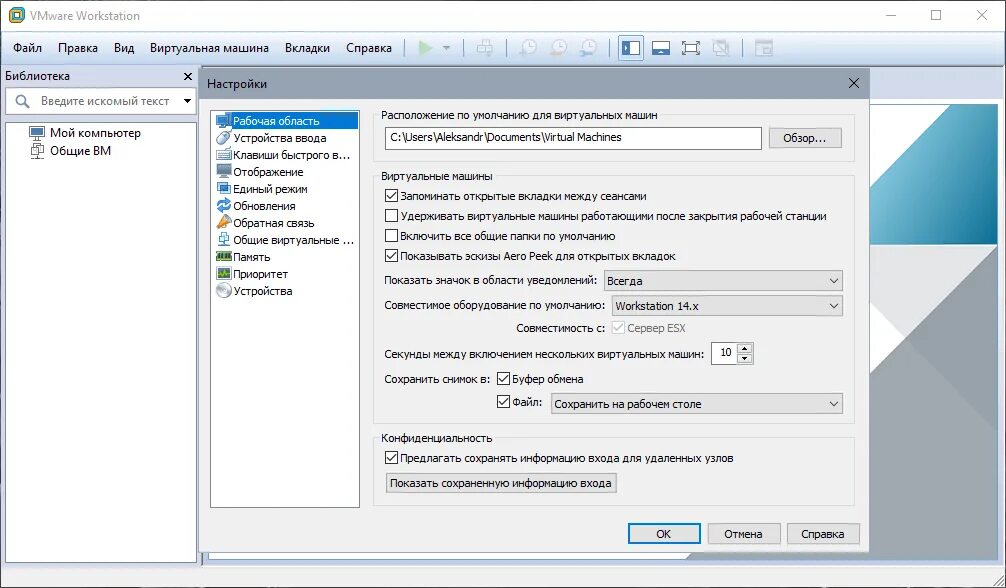The width and height of the screenshot is (1006, 588).
Task: Click the seconds value field showing 10
Action: 725,353
